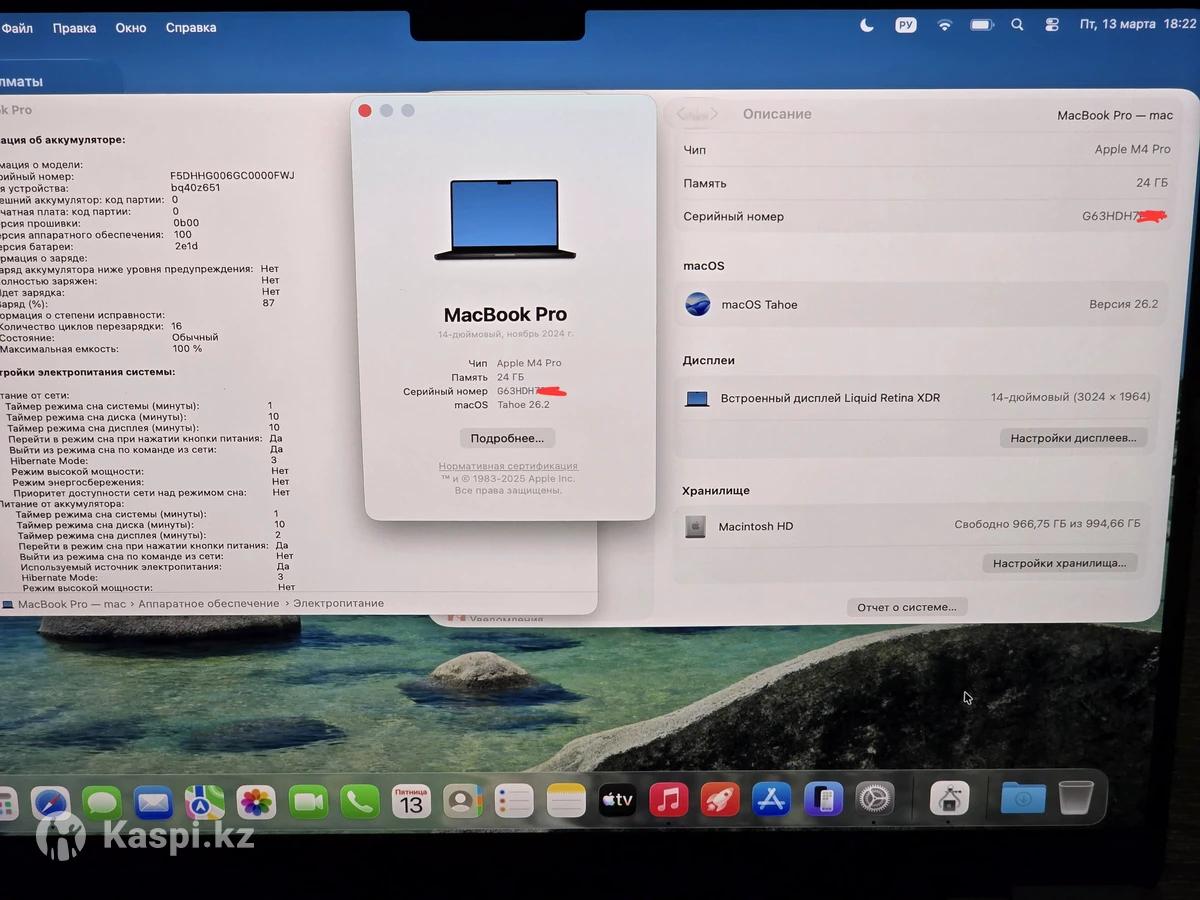The image size is (1200, 900).
Task: Click Настройки дисплеев... button
Action: tap(1073, 438)
